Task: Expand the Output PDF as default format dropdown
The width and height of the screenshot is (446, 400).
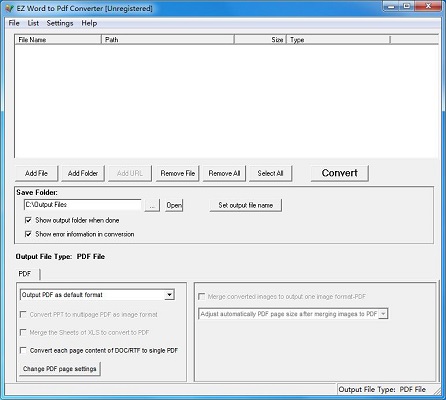Action: 169,295
